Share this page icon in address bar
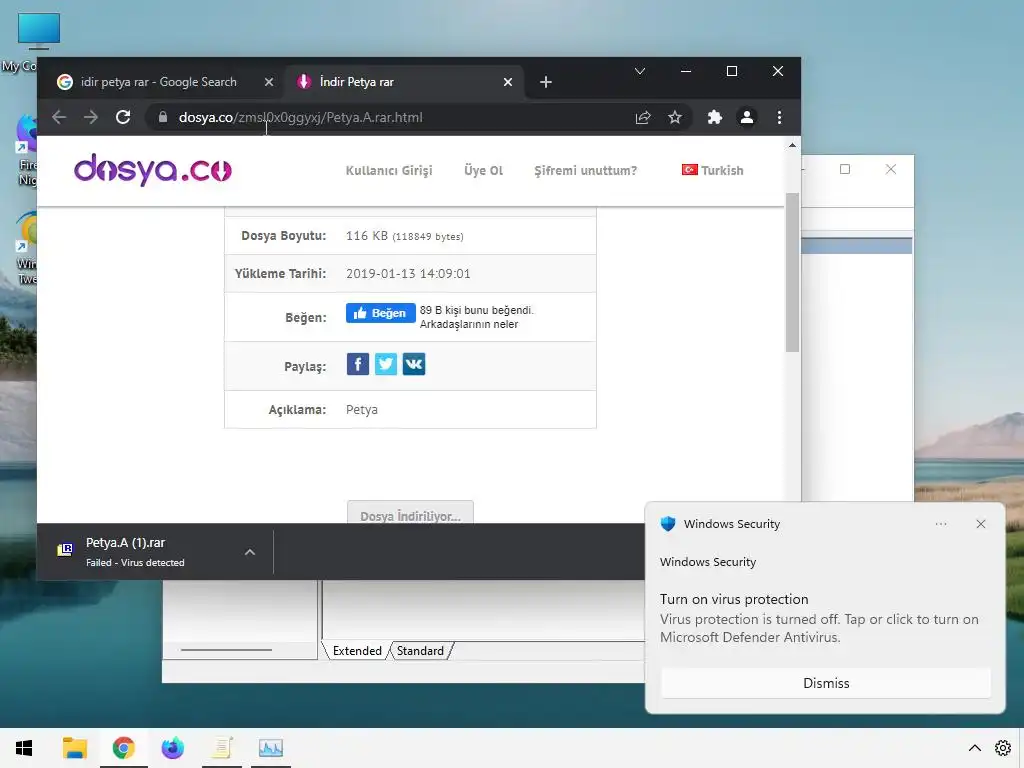The width and height of the screenshot is (1024, 768). 643,118
